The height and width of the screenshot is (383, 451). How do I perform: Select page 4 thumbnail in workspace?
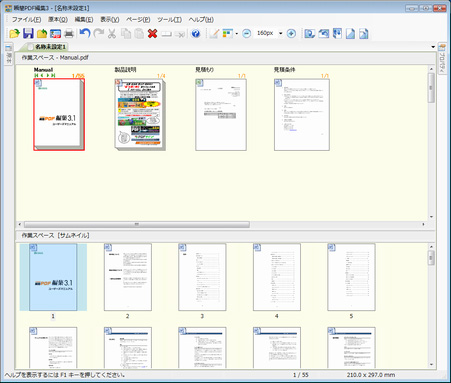[277, 277]
